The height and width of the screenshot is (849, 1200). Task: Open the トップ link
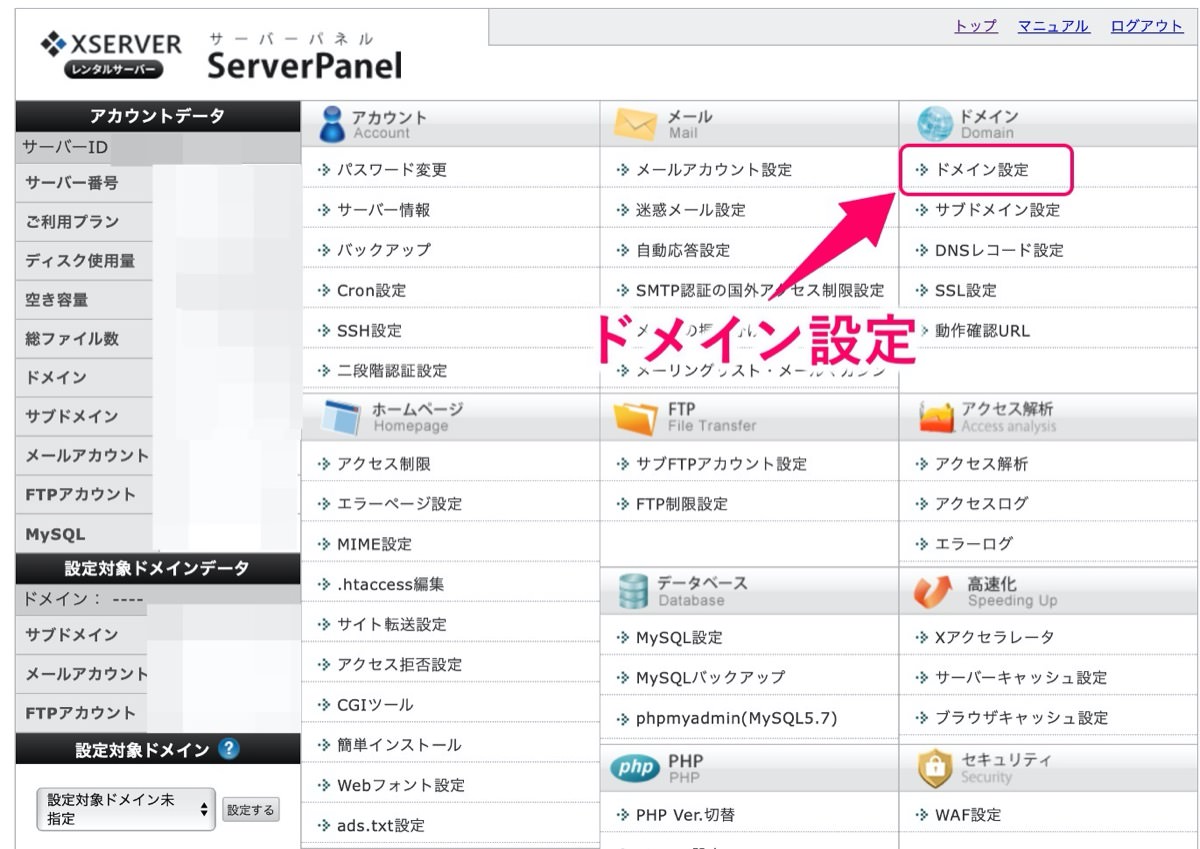pyautogui.click(x=976, y=26)
